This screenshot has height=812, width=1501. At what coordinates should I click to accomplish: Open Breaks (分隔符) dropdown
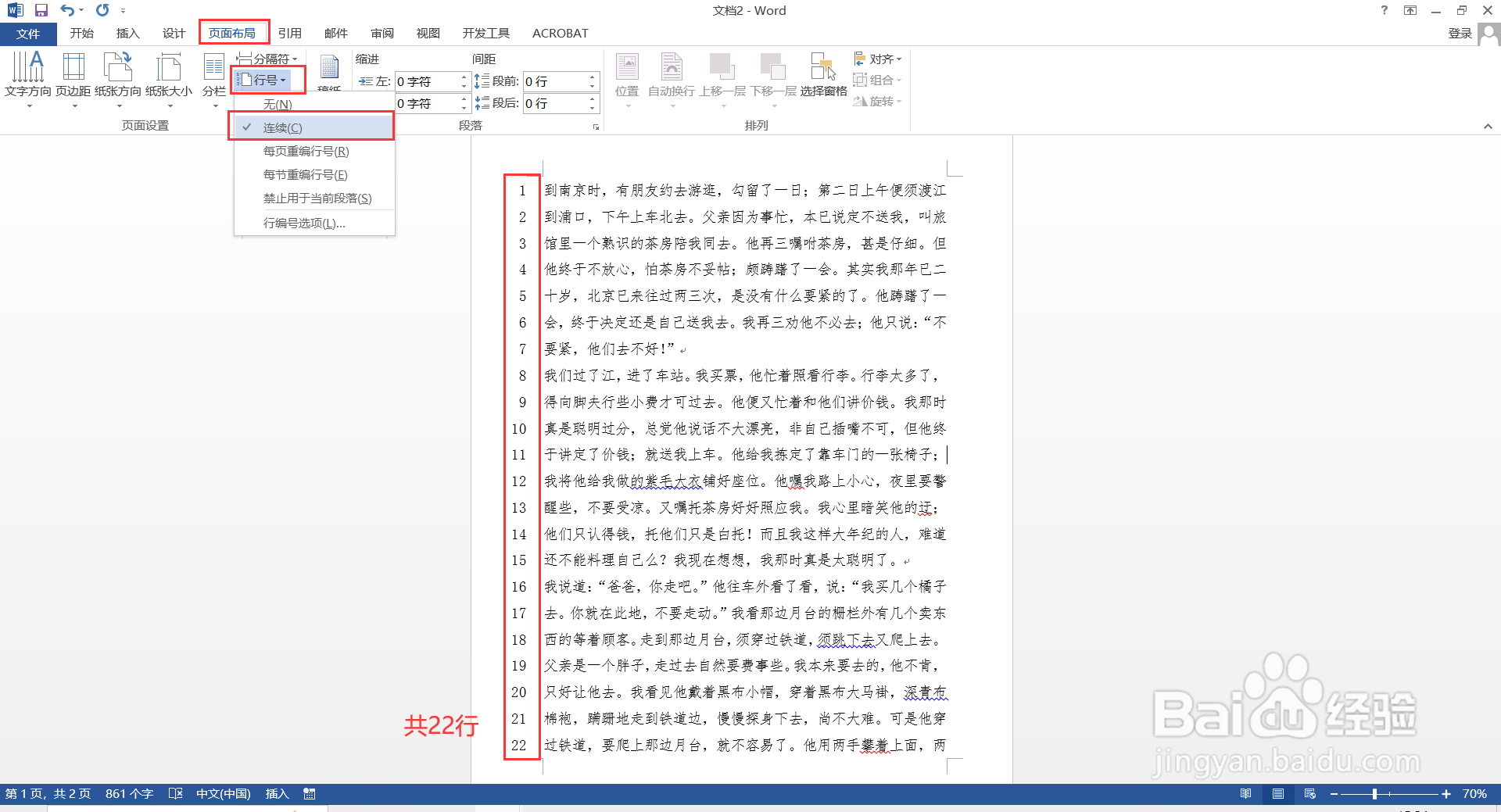click(267, 59)
